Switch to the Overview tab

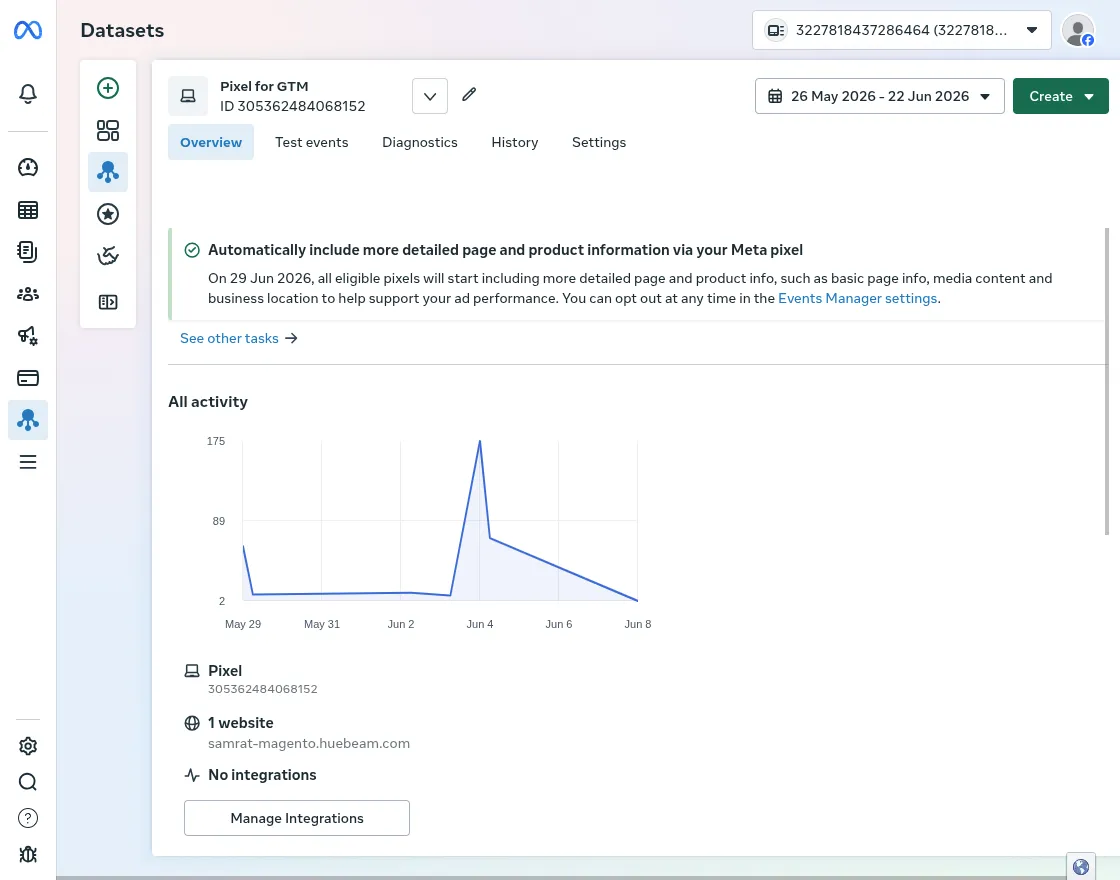click(211, 142)
